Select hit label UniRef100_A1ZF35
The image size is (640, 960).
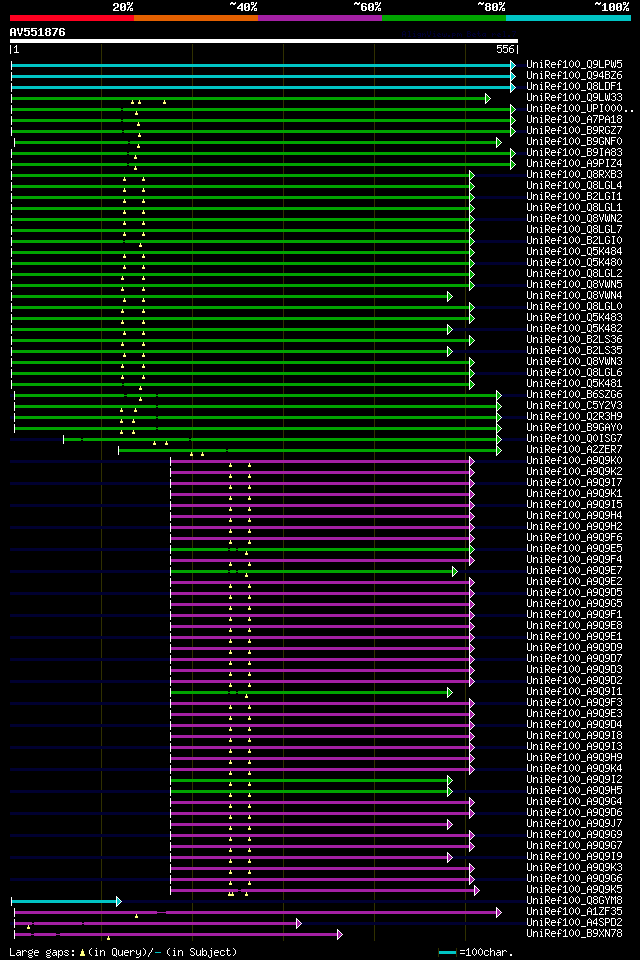pos(574,913)
